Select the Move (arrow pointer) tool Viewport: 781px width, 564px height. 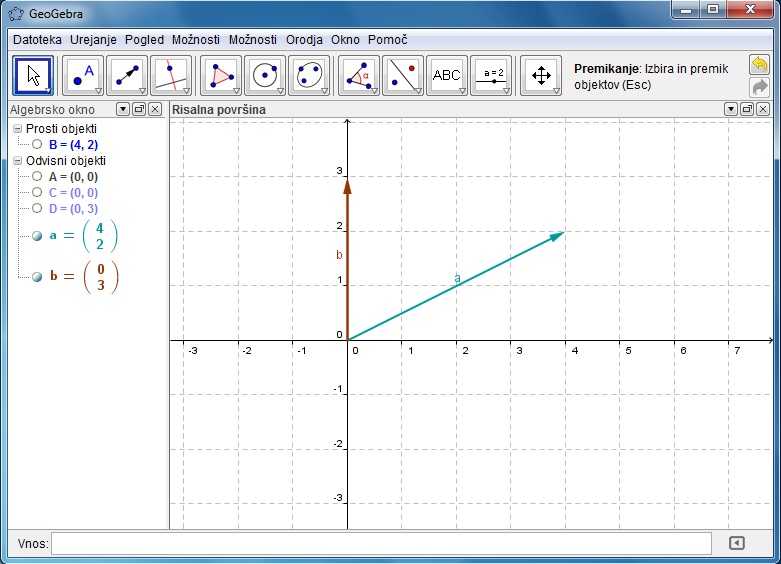(33, 75)
